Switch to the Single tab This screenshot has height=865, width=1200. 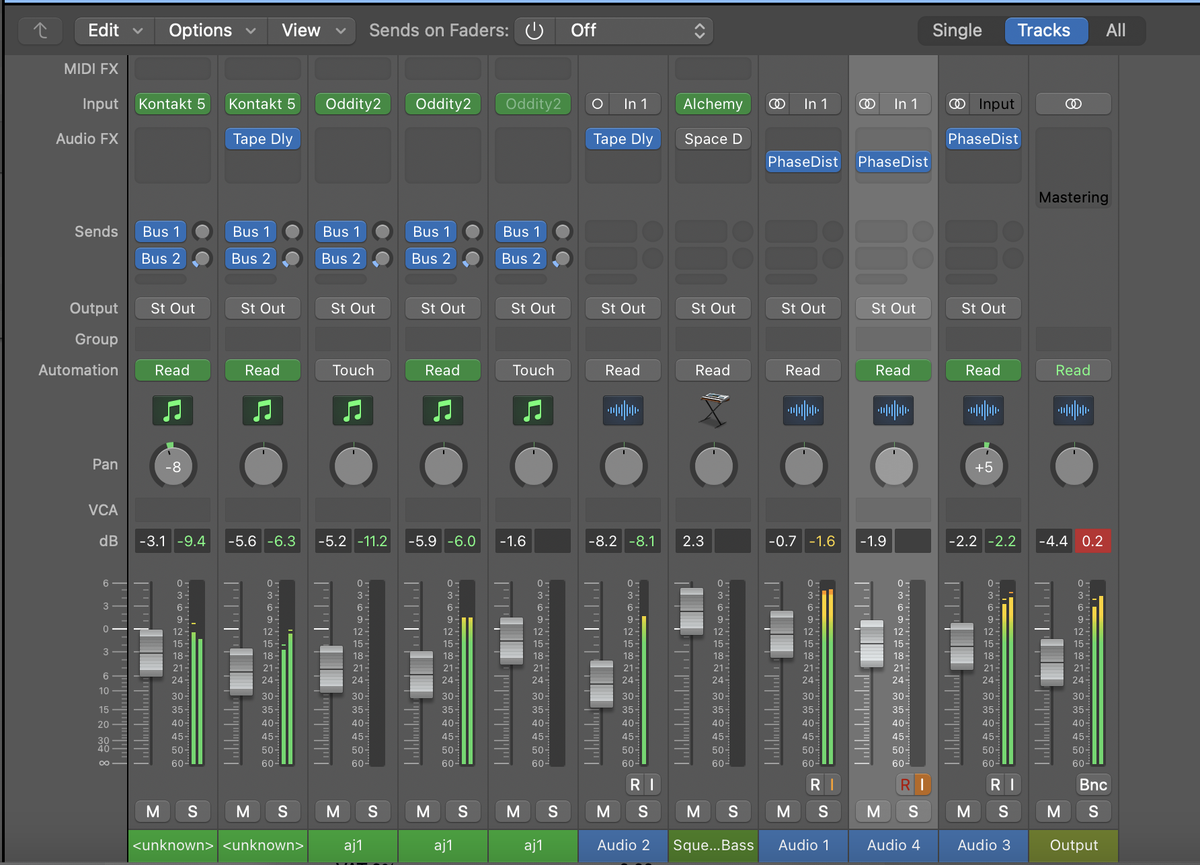click(x=957, y=30)
